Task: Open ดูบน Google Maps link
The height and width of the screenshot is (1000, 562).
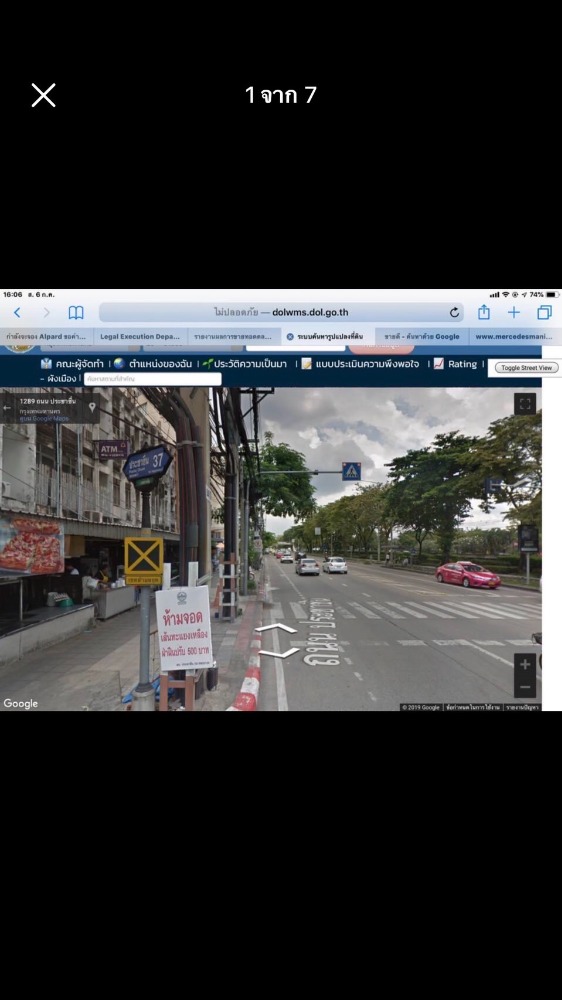Action: 44,418
